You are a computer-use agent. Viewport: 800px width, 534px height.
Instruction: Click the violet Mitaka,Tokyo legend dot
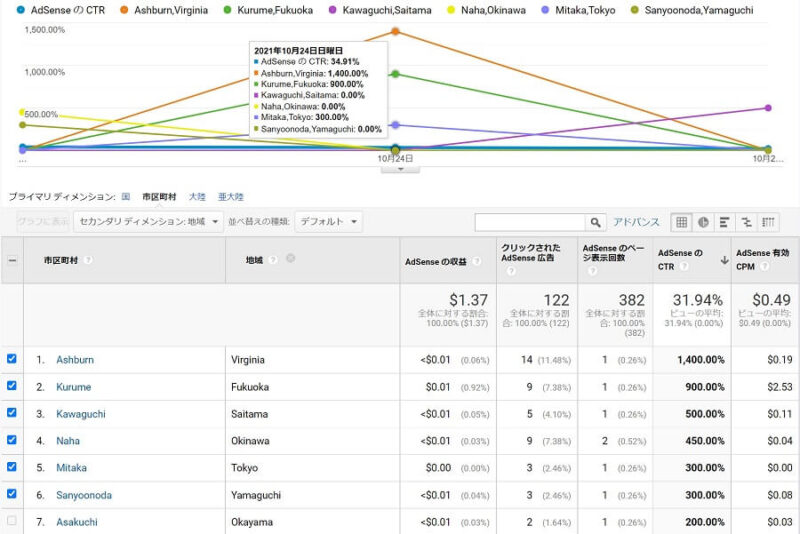[545, 10]
